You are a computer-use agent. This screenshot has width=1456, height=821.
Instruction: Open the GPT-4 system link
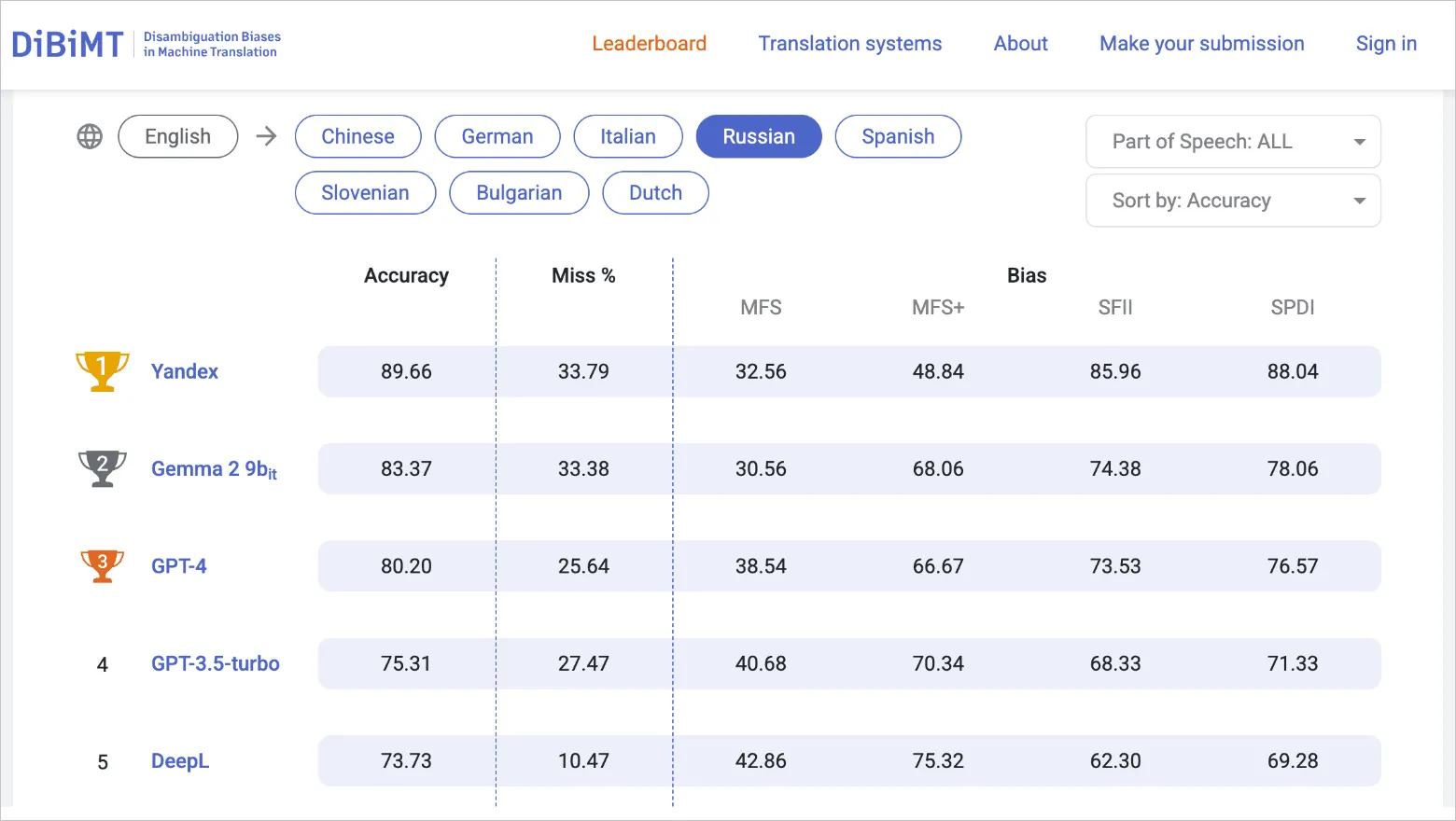(179, 566)
